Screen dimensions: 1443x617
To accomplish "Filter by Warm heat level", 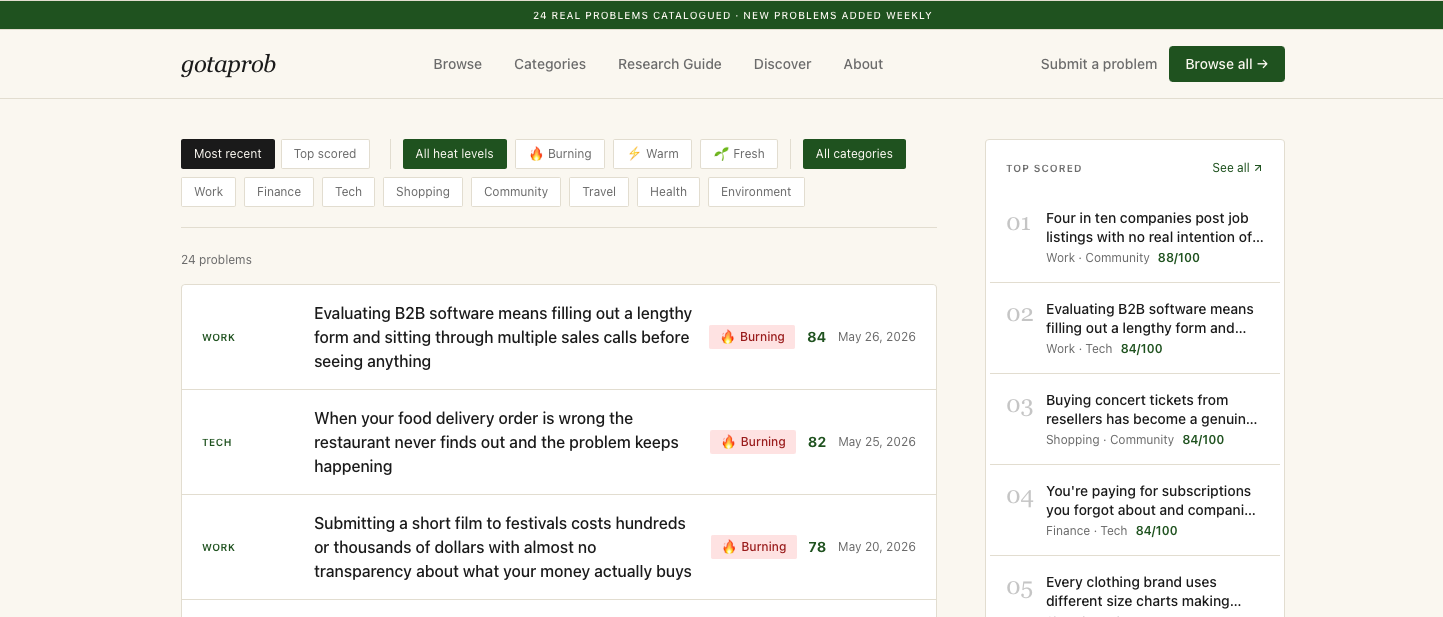I will [652, 154].
